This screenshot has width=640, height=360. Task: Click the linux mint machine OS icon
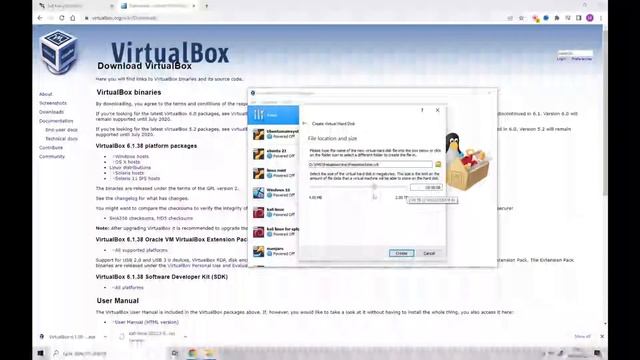(x=258, y=173)
